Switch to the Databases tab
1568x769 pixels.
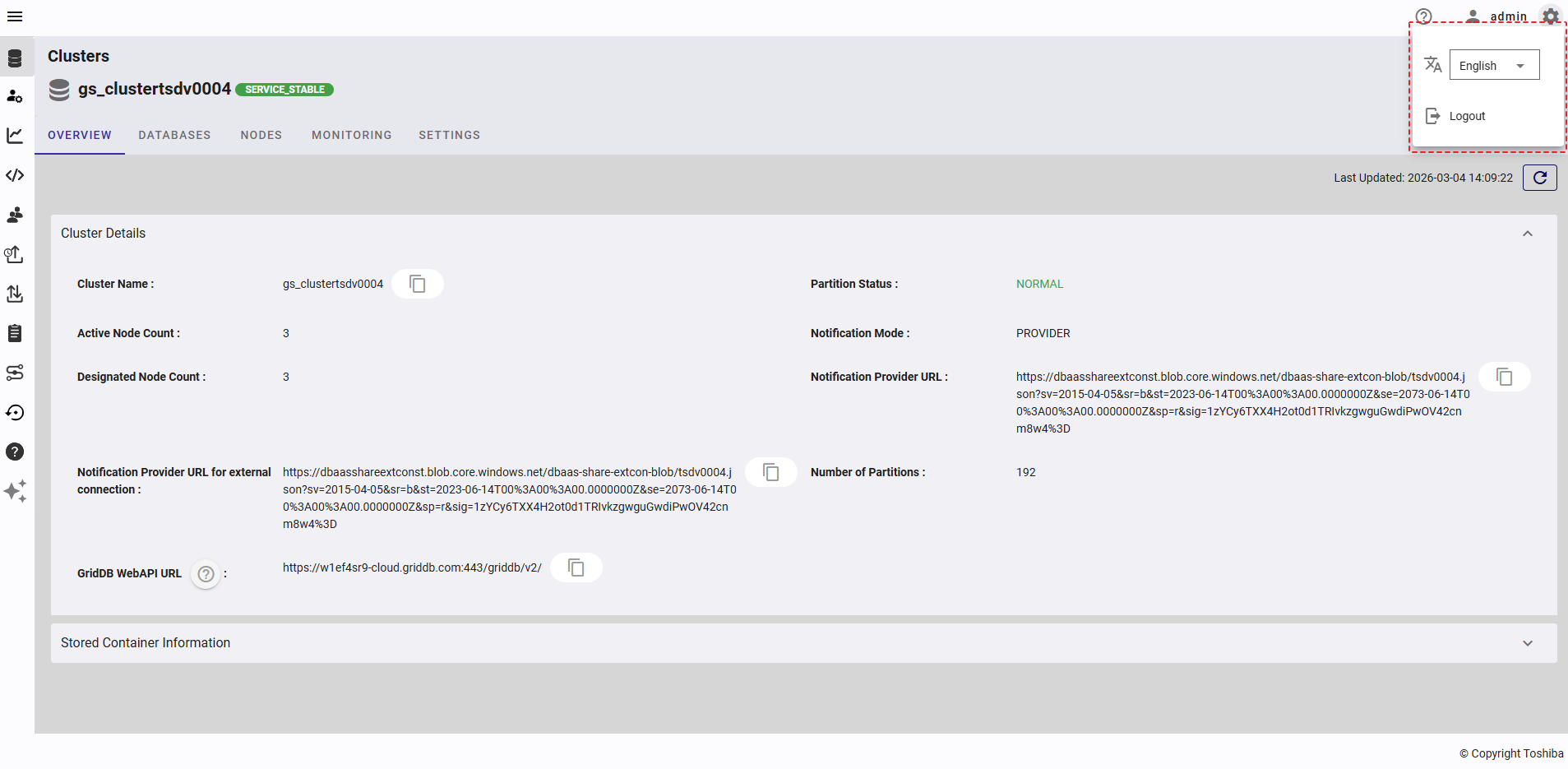click(x=174, y=135)
